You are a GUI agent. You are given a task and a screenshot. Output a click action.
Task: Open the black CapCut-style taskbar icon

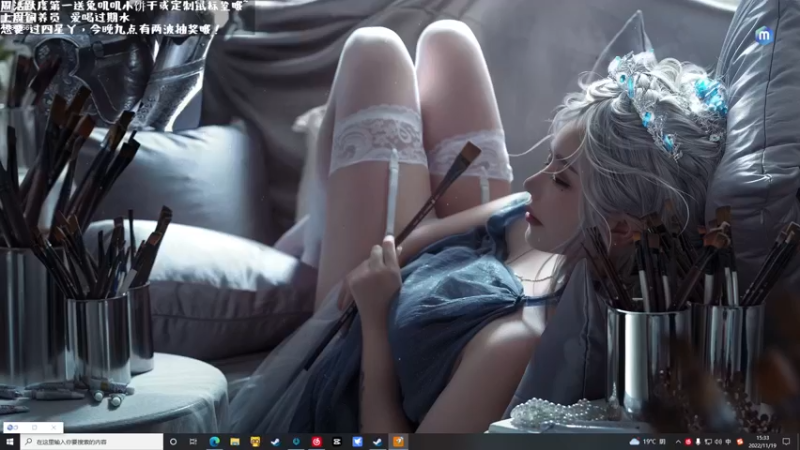[337, 442]
